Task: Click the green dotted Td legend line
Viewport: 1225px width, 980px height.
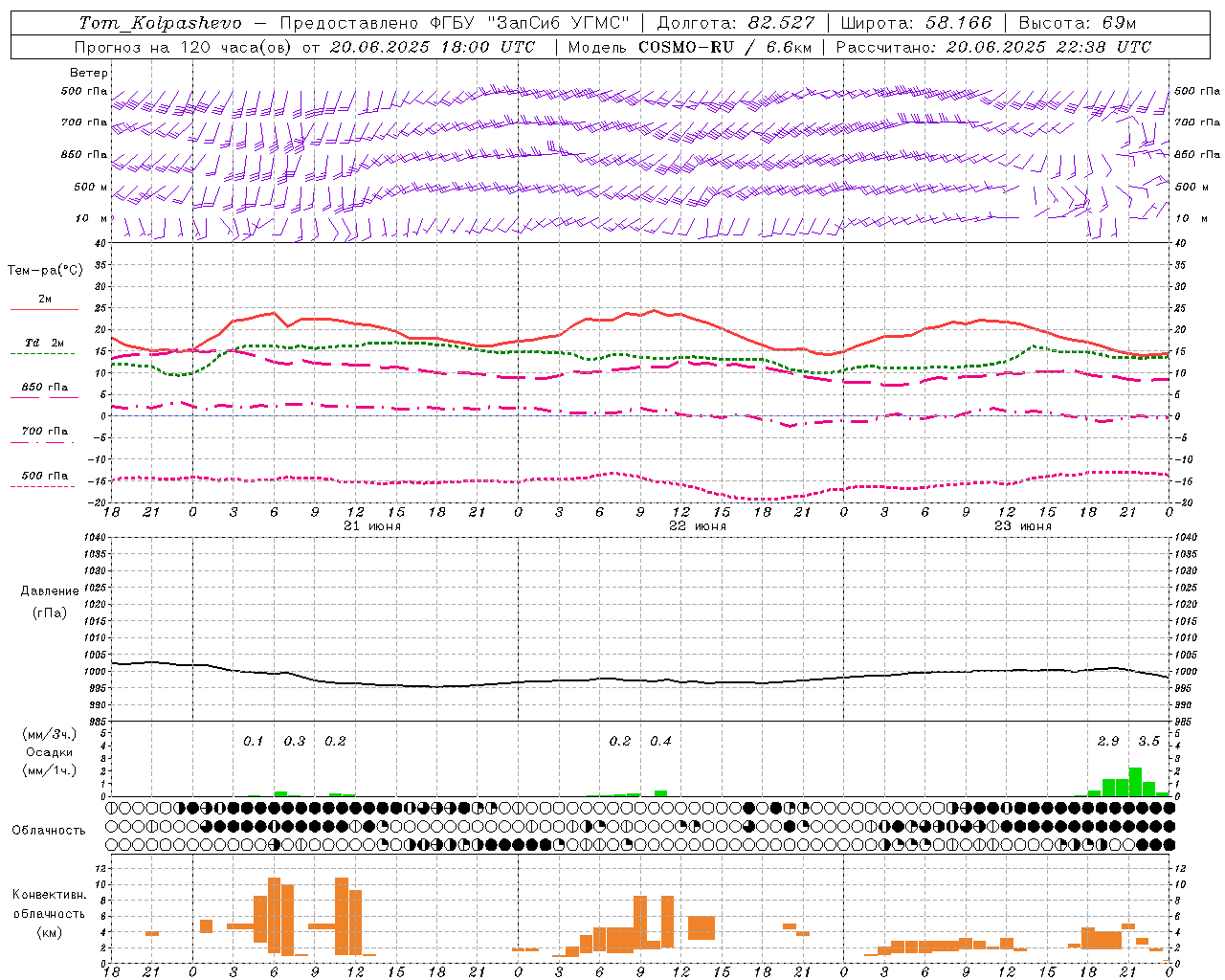Action: 42,354
